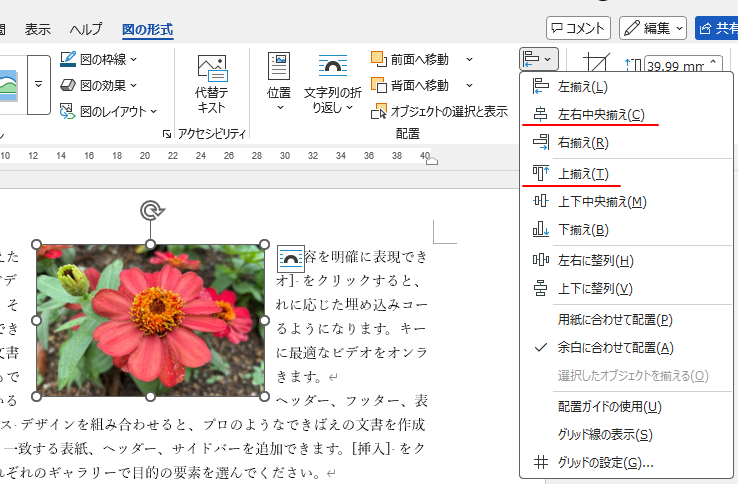Click the 代替テキスト alt text button
This screenshot has height=484, width=738.
(212, 84)
